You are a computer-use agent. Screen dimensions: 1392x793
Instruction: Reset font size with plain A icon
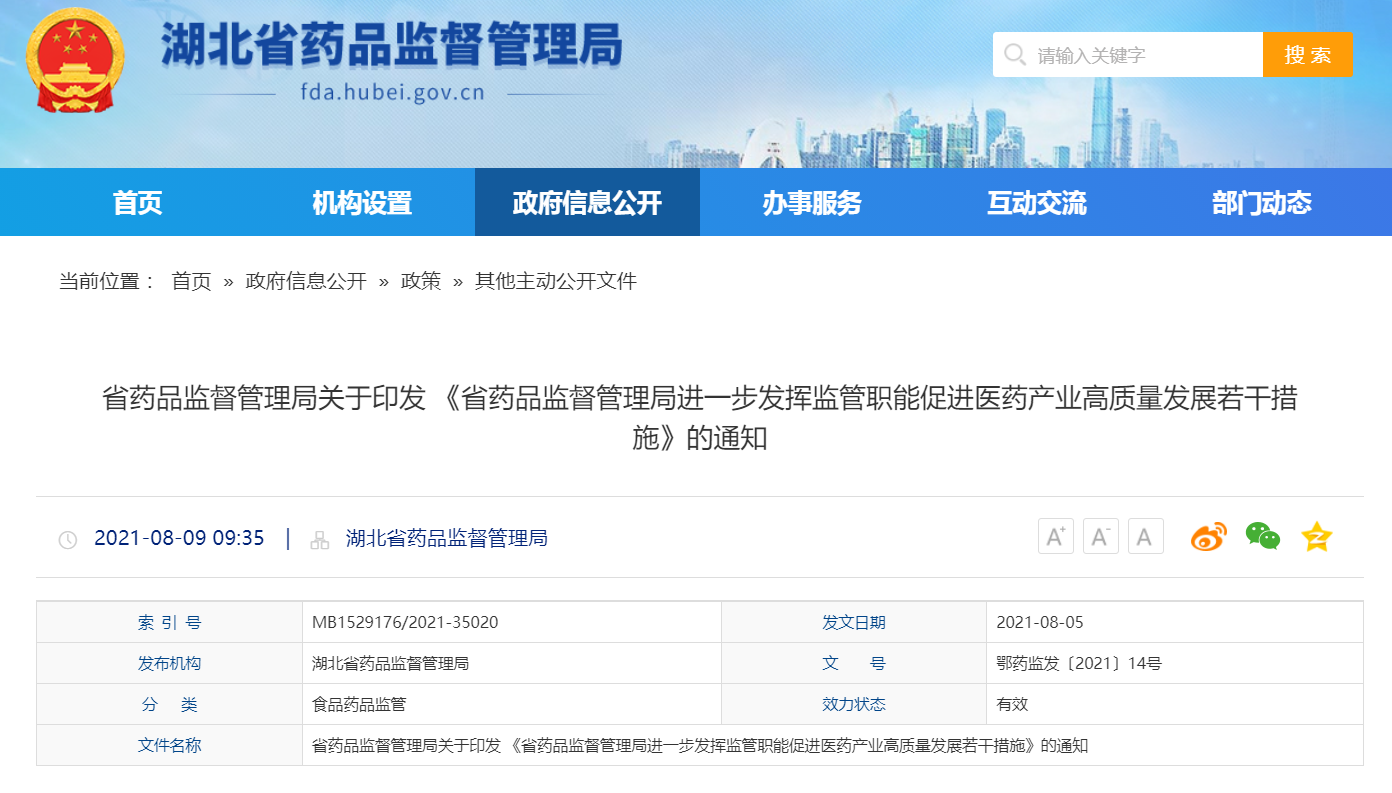coord(1145,537)
